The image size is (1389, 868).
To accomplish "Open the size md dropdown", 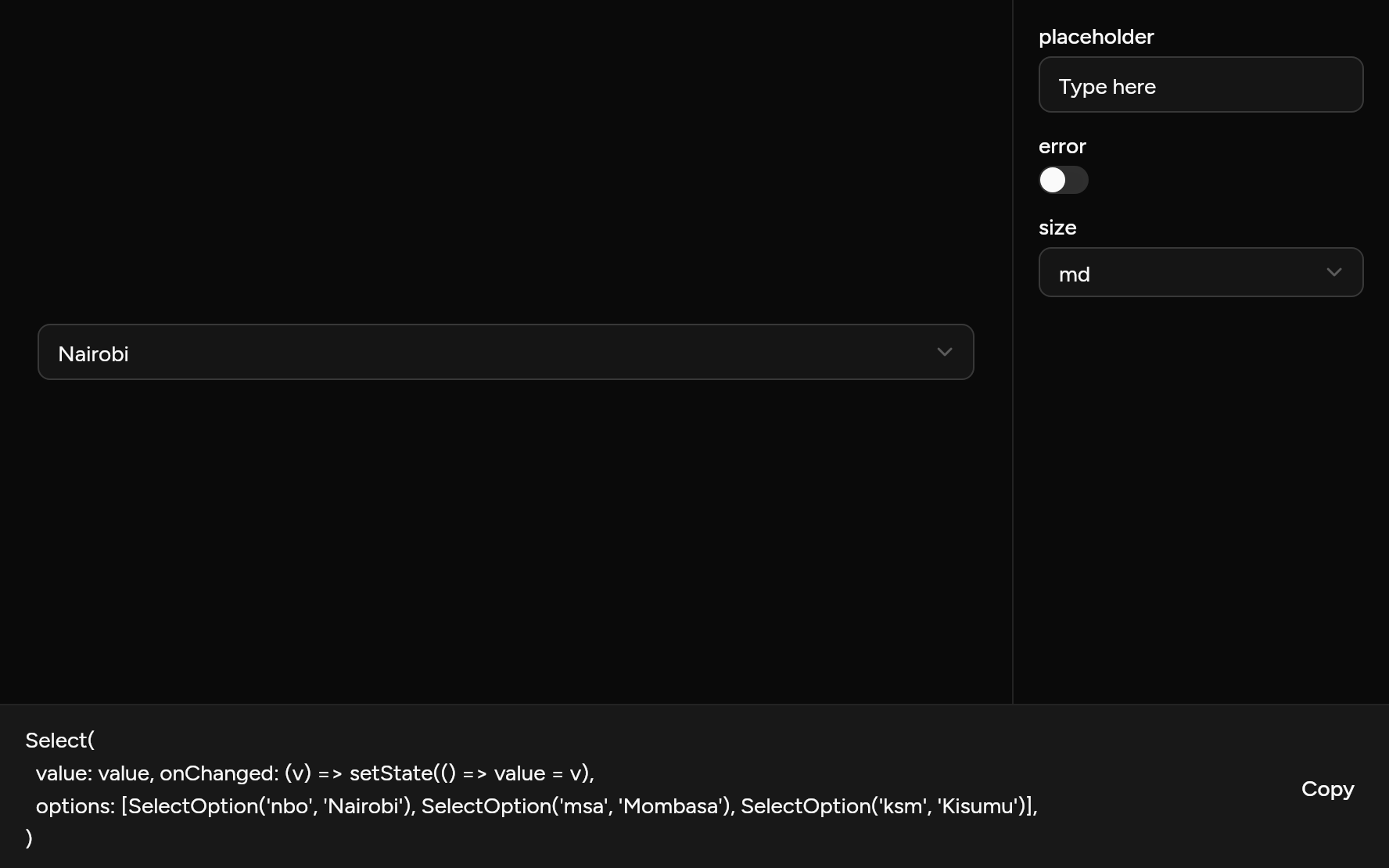I will coord(1201,272).
